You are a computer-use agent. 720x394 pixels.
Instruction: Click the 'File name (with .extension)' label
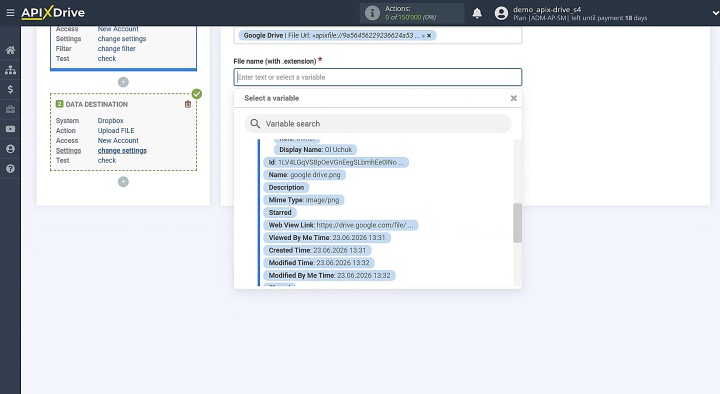click(275, 61)
